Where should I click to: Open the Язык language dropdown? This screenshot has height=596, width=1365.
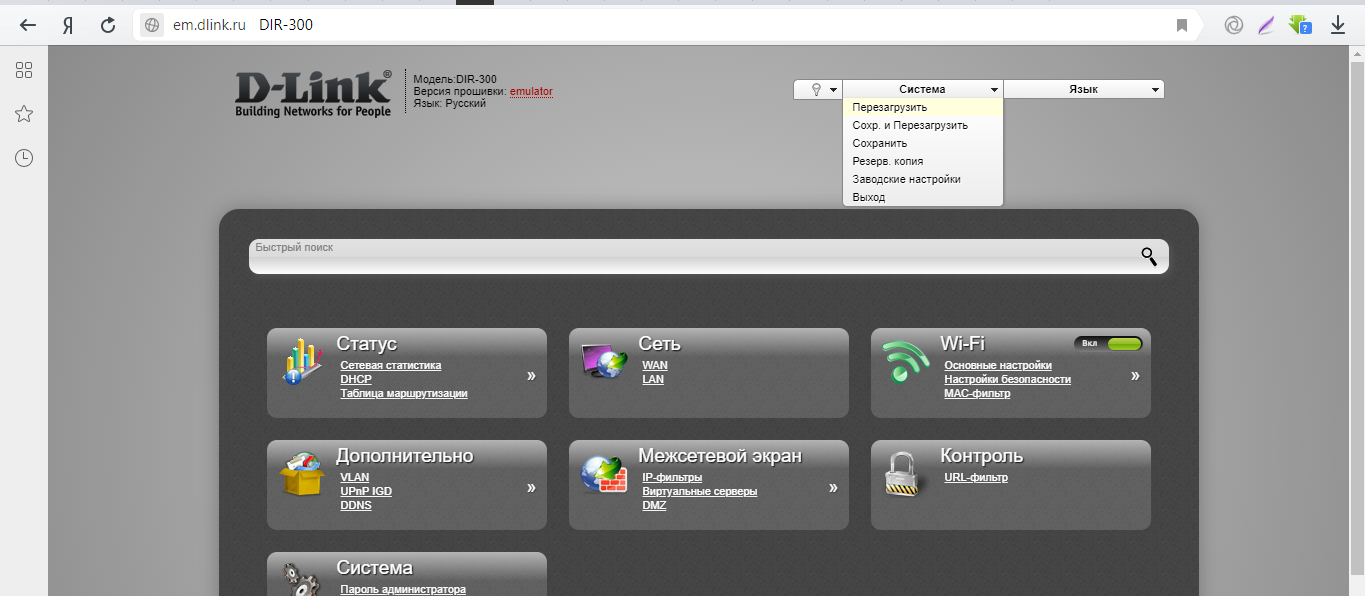tap(1084, 89)
